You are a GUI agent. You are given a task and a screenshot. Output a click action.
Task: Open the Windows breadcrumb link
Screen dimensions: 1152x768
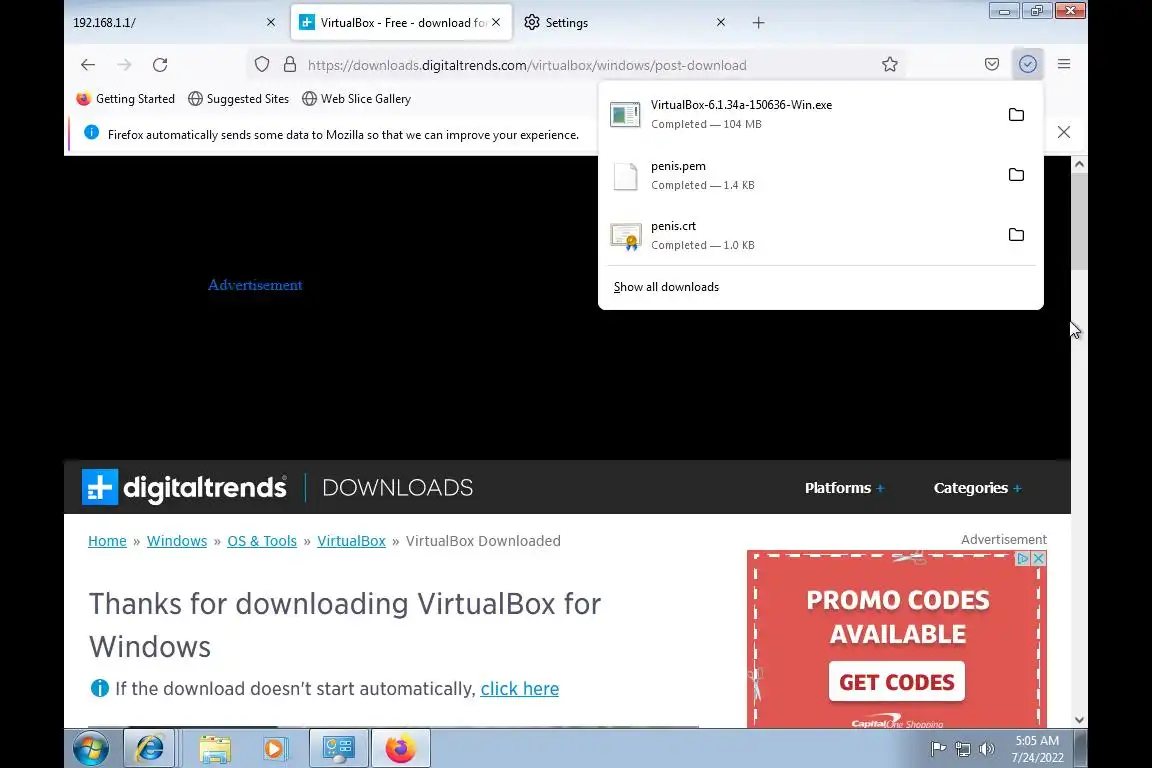[x=177, y=541]
